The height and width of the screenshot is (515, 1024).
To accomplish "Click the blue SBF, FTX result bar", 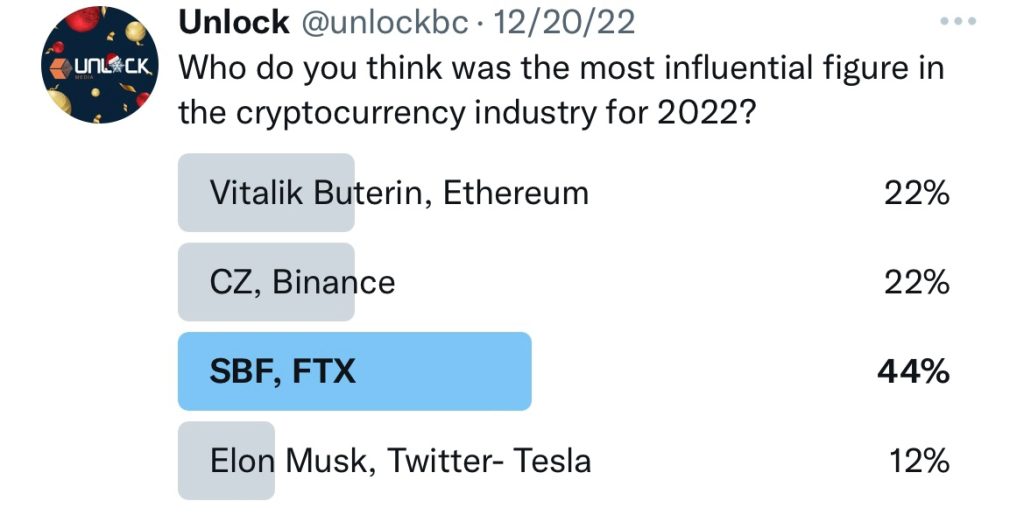I will point(355,371).
